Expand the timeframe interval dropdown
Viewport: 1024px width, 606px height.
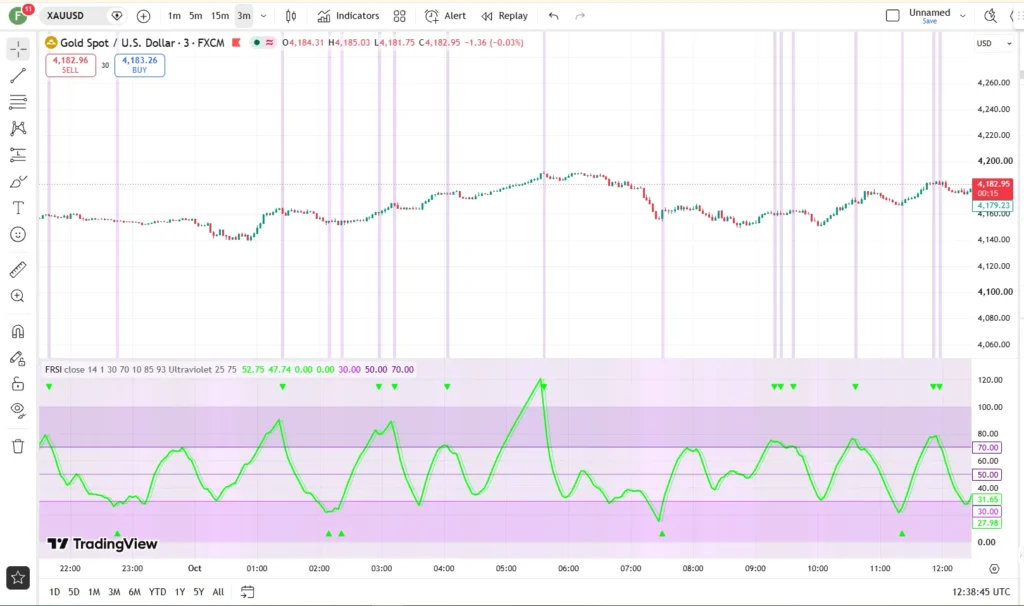click(x=264, y=16)
